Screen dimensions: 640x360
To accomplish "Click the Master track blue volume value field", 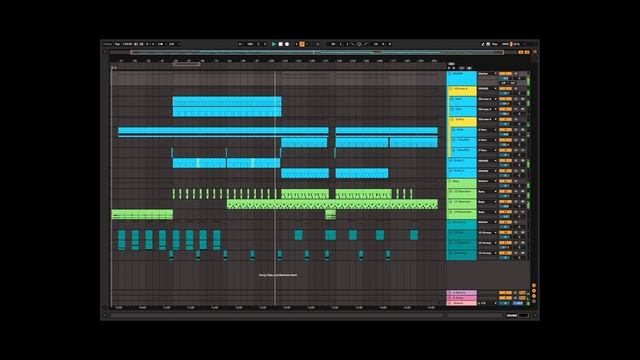I will pos(505,303).
